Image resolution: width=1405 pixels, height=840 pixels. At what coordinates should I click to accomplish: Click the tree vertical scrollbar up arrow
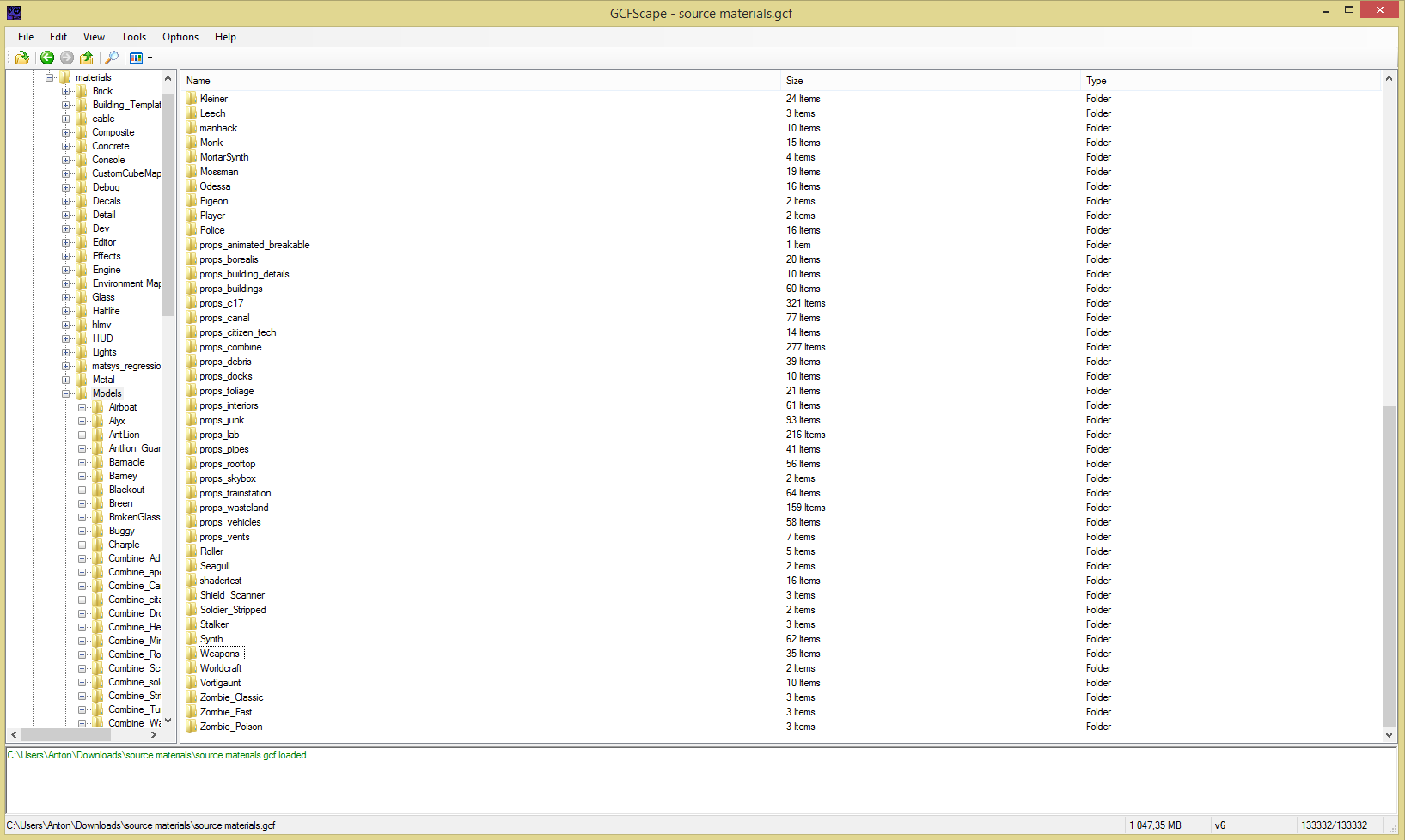[168, 78]
